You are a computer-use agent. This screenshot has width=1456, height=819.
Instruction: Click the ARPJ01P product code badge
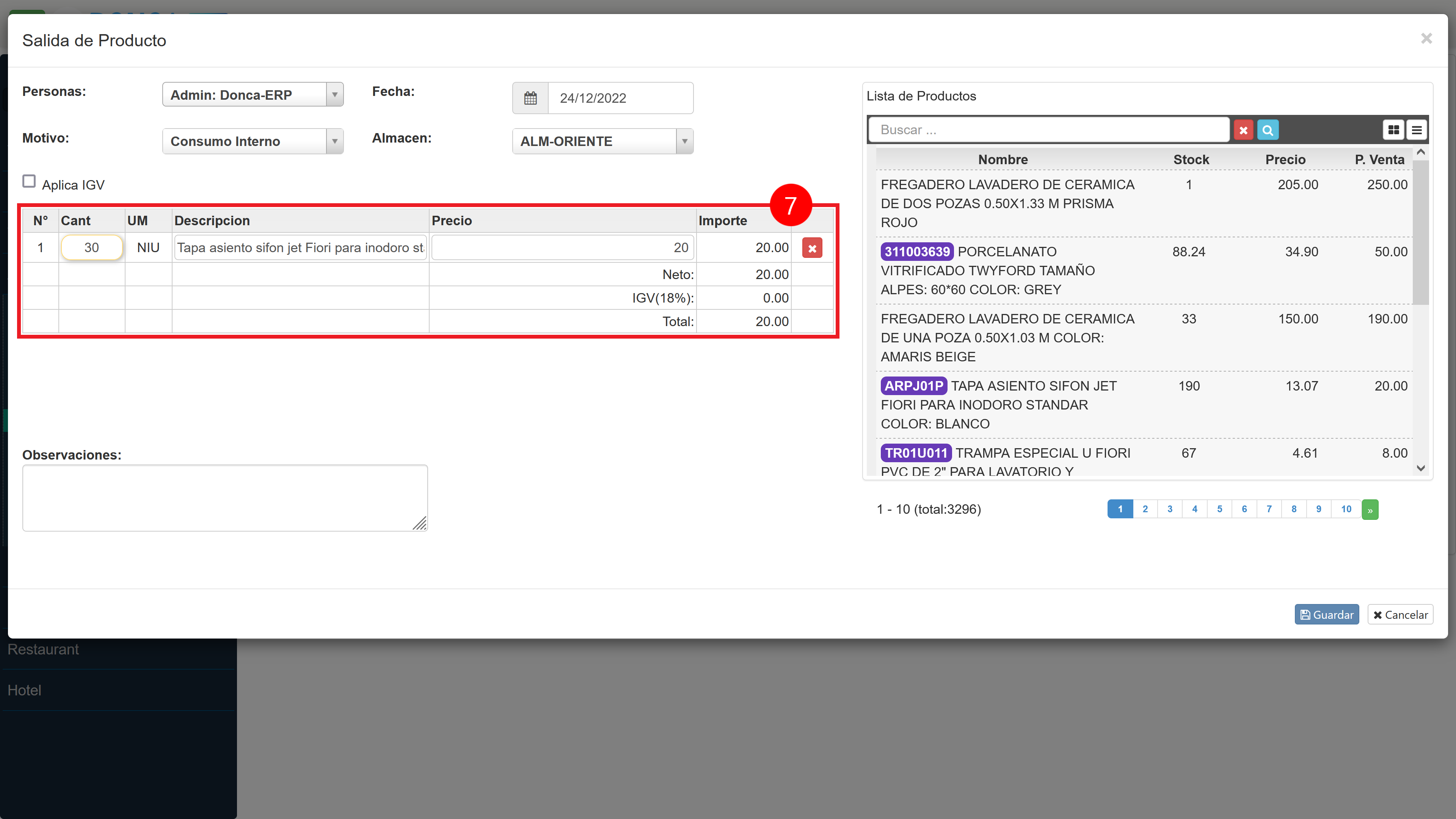(x=913, y=386)
